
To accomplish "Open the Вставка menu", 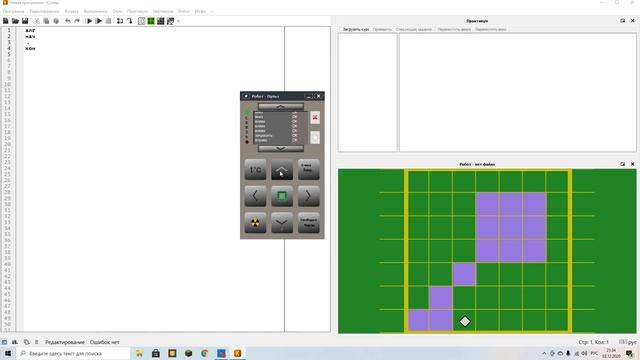I will pos(71,11).
